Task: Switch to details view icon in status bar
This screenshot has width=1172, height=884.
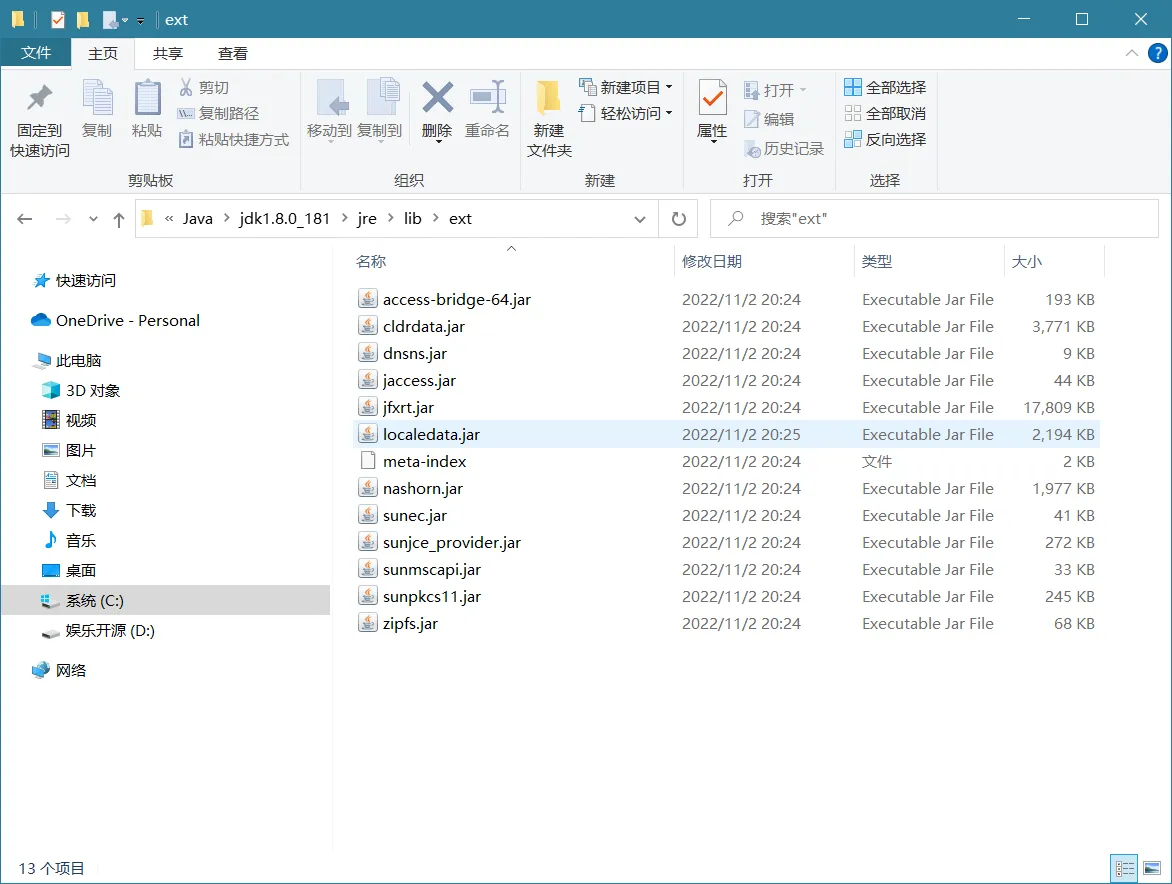Action: (x=1124, y=869)
